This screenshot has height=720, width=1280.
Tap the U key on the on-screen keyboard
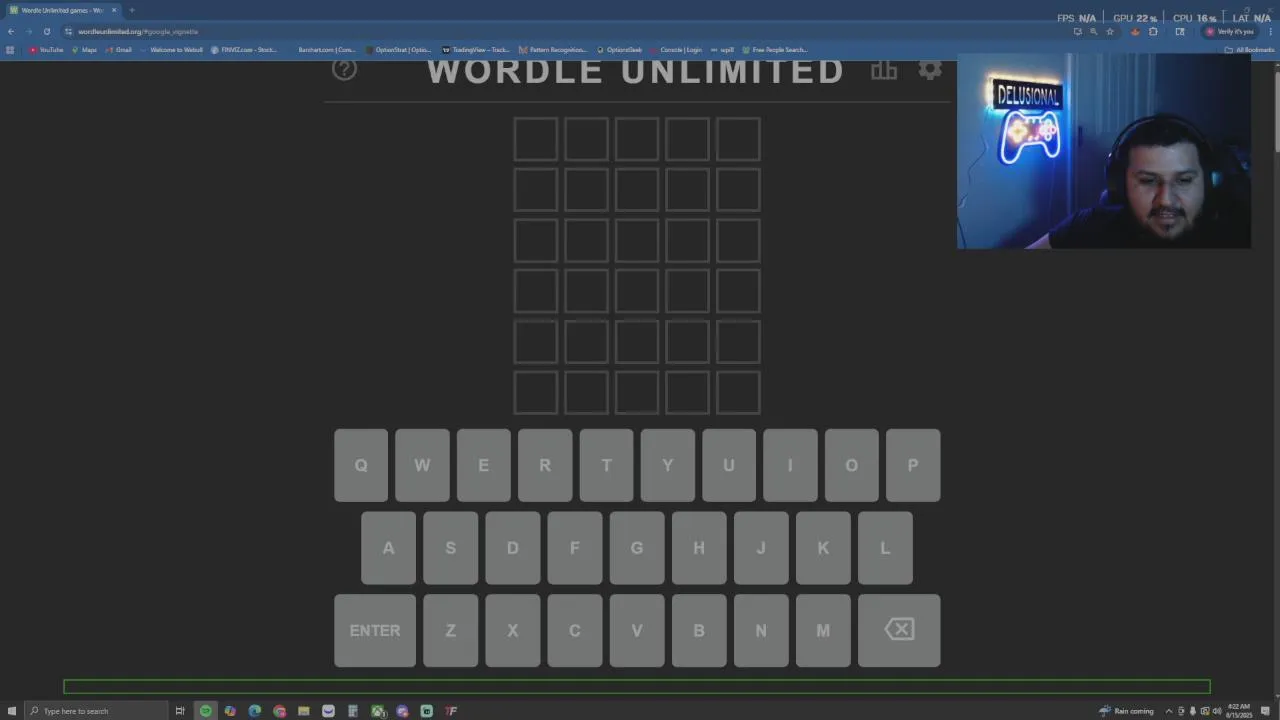[729, 465]
